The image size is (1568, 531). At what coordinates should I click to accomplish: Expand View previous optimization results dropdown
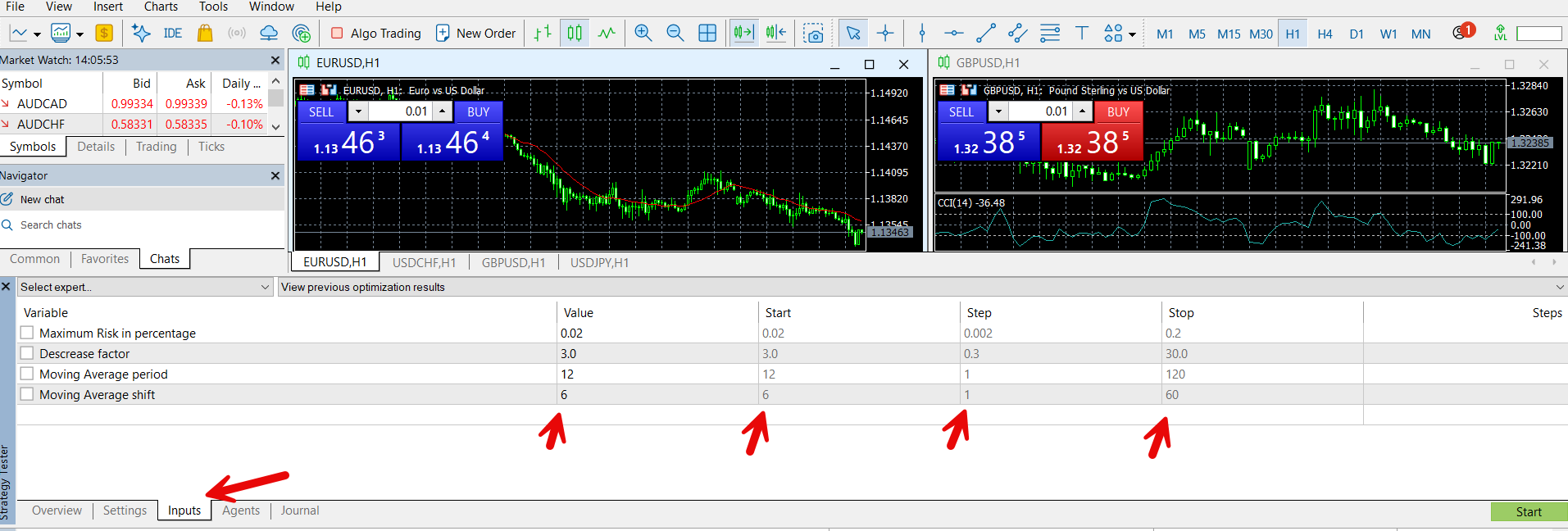click(x=923, y=287)
